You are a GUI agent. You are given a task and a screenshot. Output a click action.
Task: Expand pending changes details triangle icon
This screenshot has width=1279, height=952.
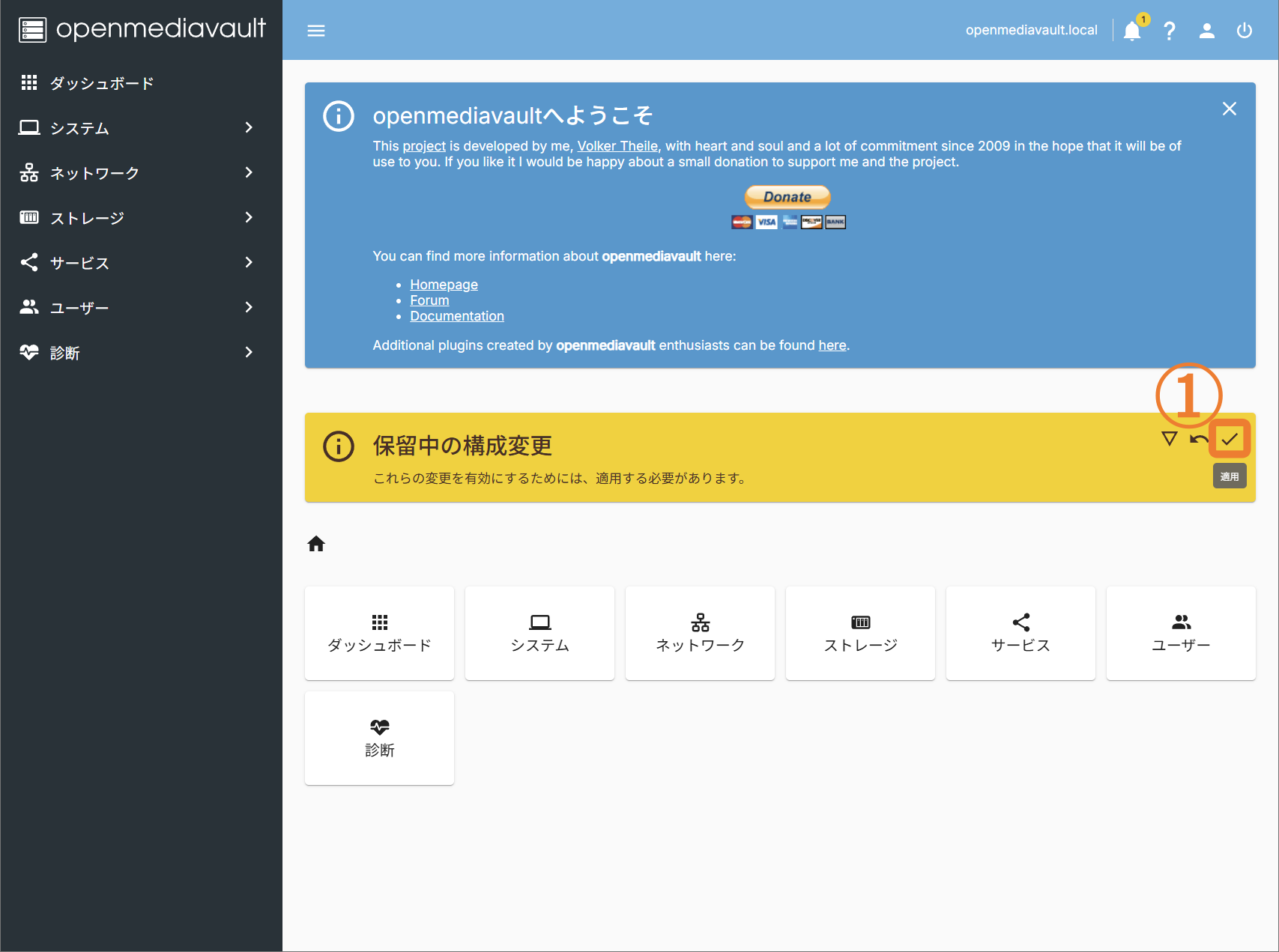coord(1169,438)
